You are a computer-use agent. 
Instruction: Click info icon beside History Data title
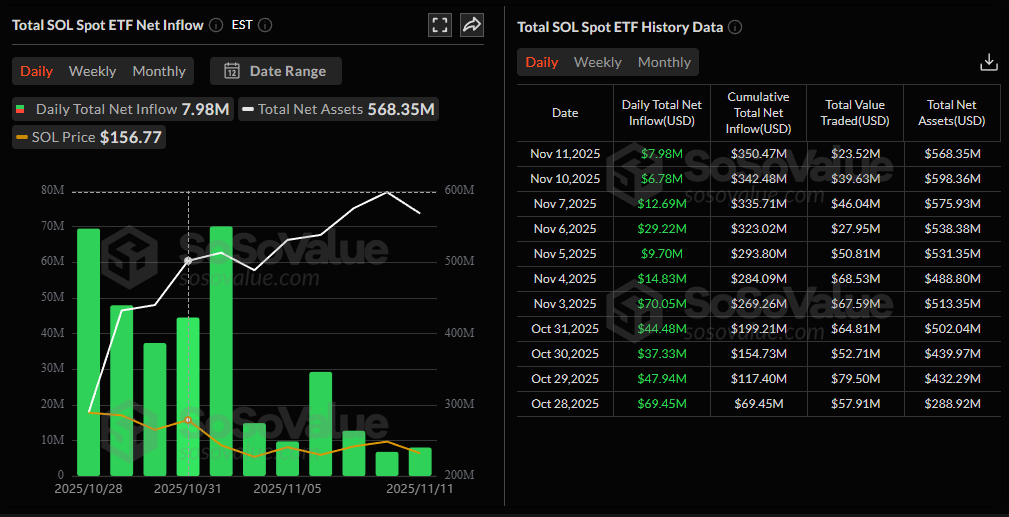(x=735, y=27)
